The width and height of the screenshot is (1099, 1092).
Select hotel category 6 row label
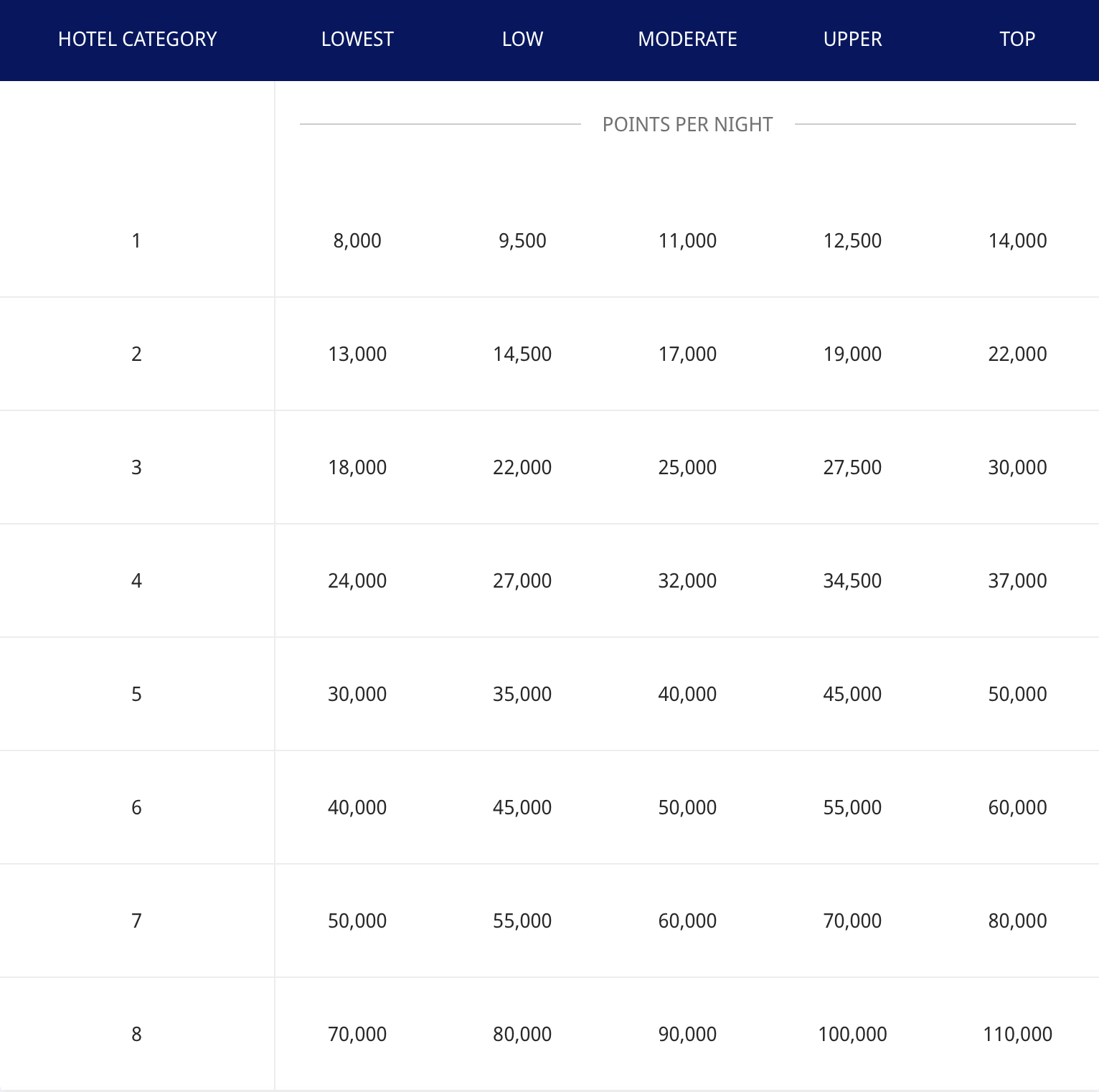136,807
